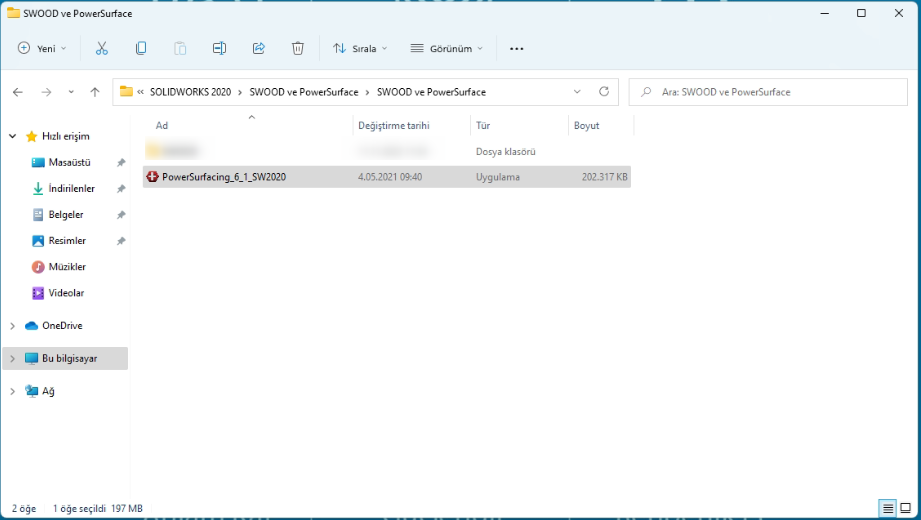Go forward with the right arrow

(x=46, y=92)
